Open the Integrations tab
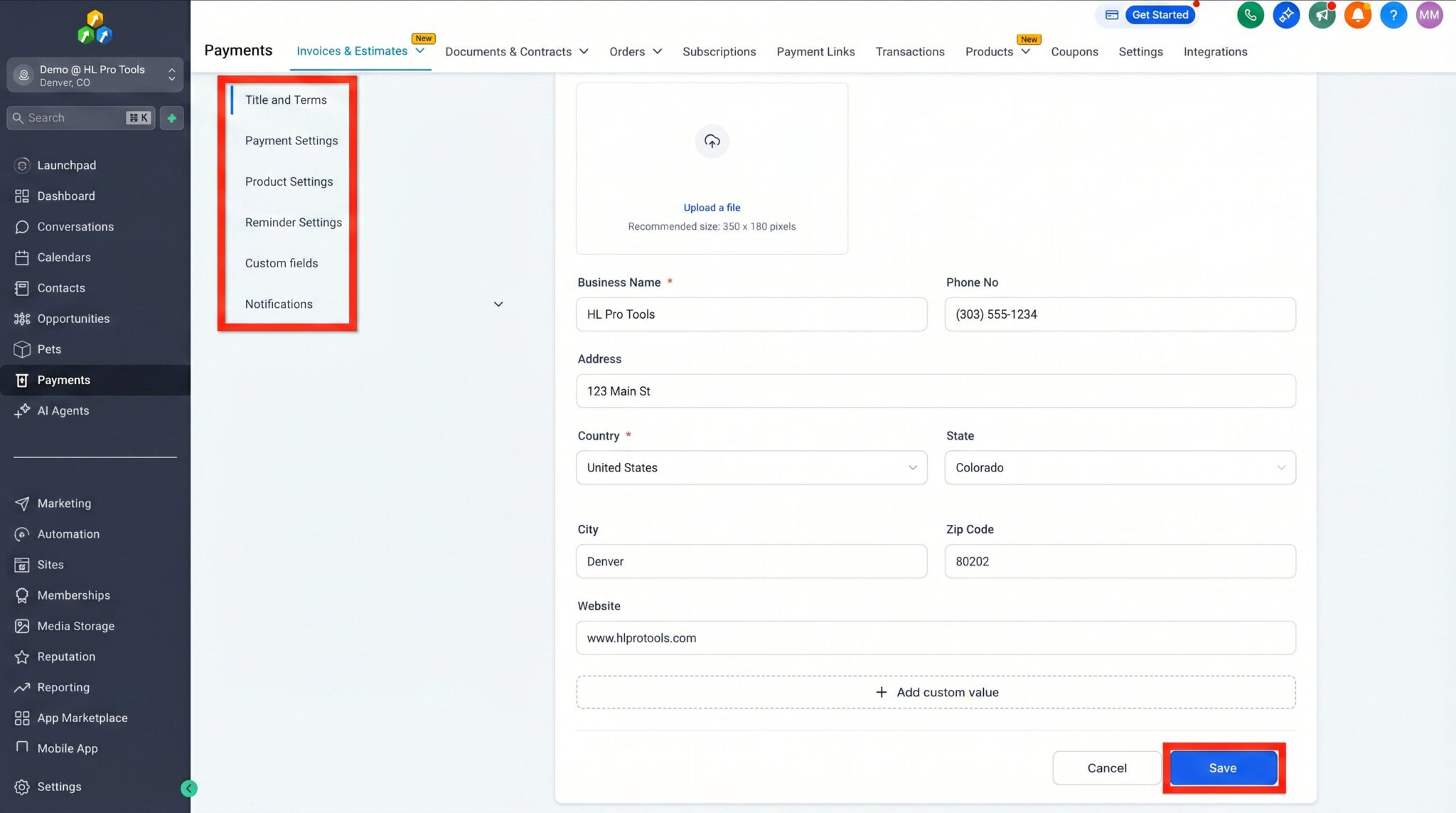The image size is (1456, 813). (1215, 52)
